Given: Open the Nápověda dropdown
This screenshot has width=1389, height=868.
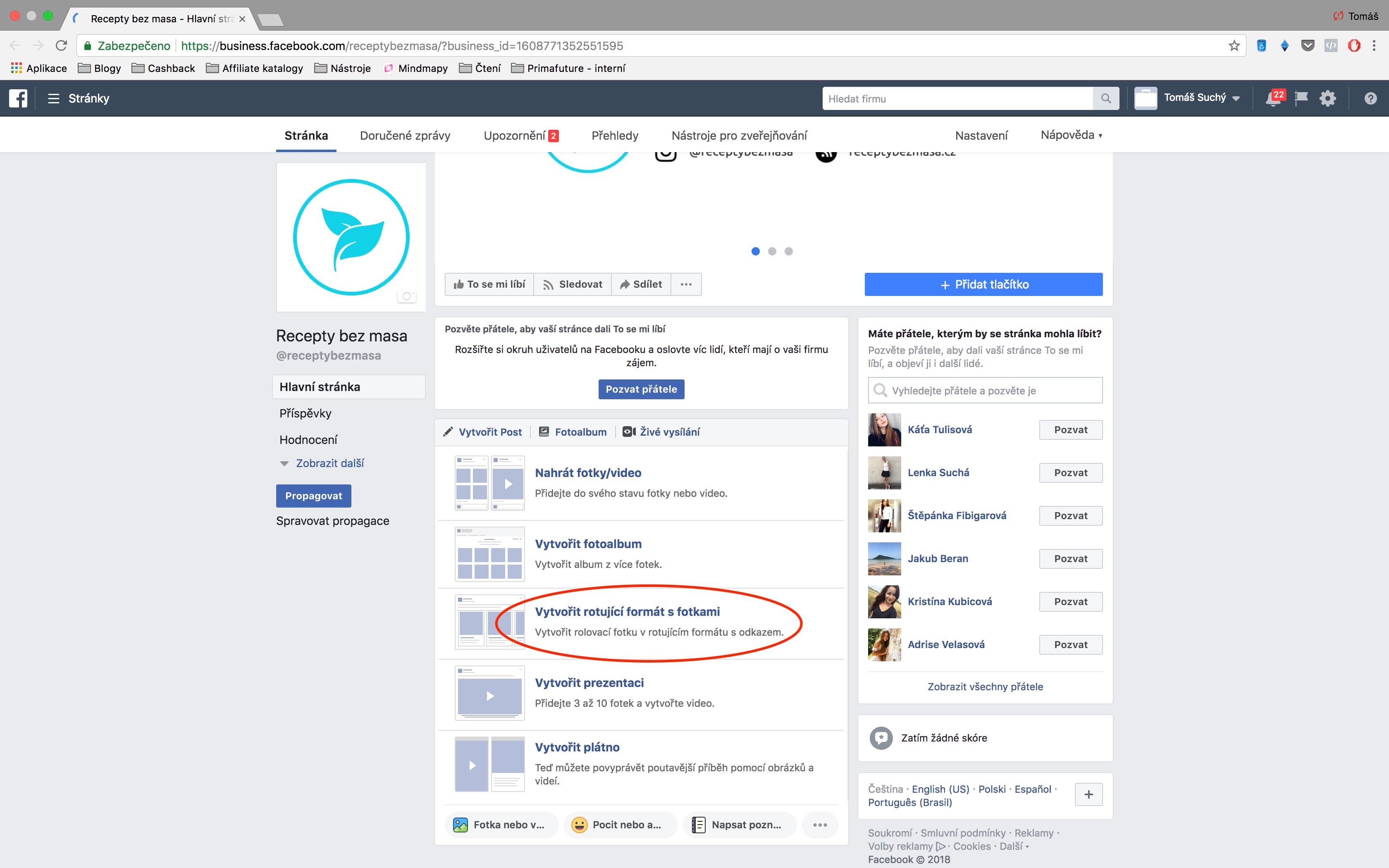Looking at the screenshot, I should (x=1071, y=135).
